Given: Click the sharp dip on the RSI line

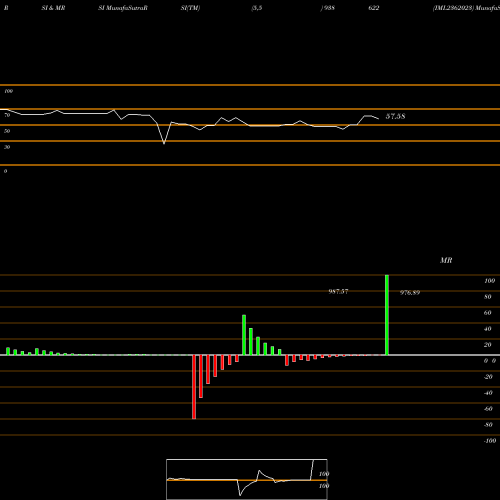Looking at the screenshot, I should [x=164, y=143].
